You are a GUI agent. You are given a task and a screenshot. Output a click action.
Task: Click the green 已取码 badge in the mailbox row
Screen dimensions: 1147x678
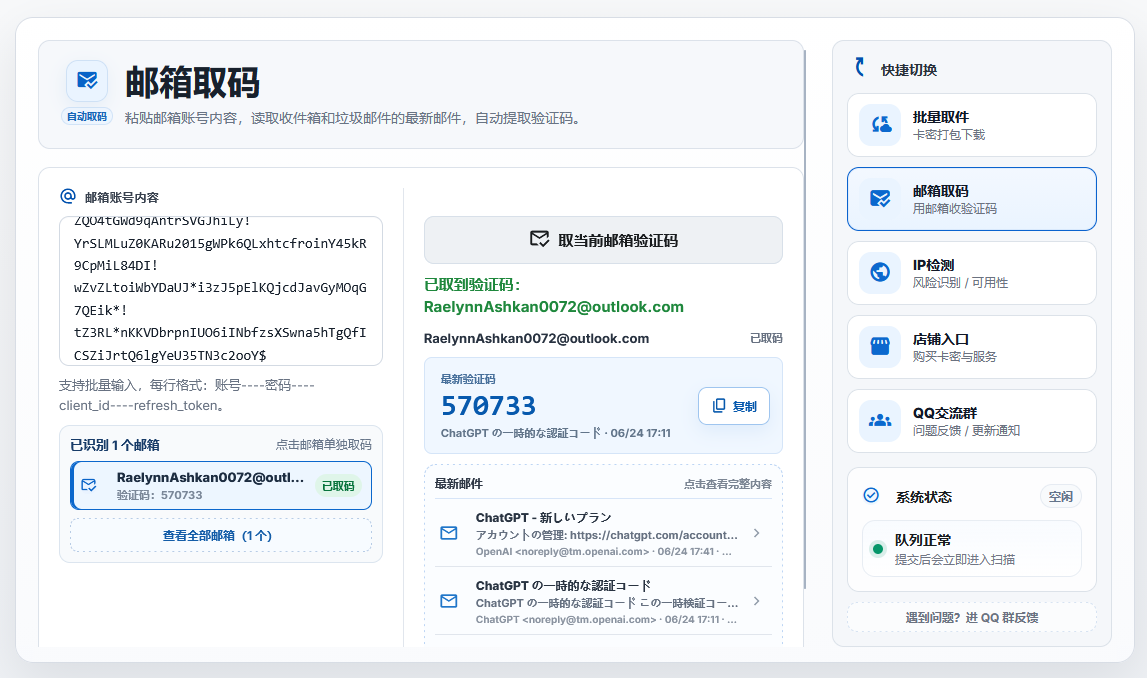coord(338,486)
